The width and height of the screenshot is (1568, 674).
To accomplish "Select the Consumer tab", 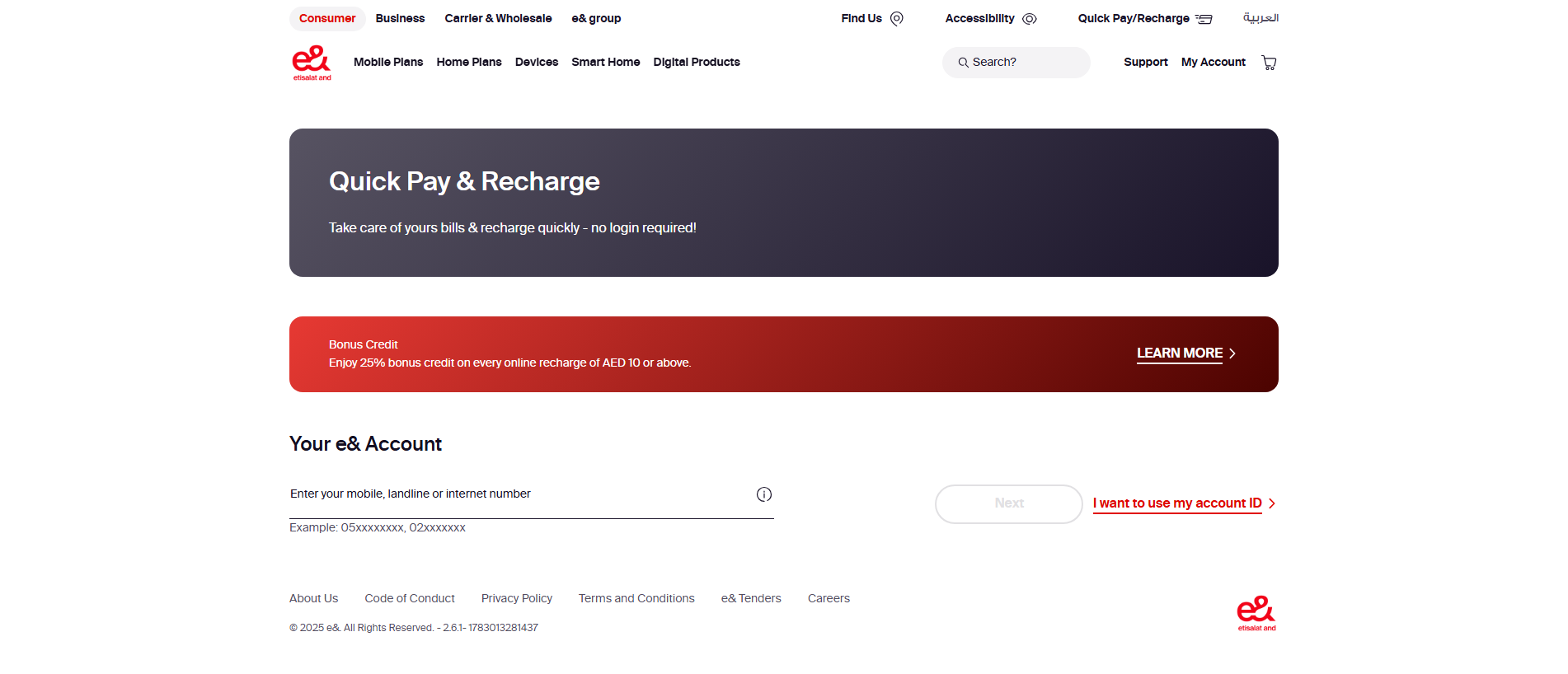I will point(327,18).
